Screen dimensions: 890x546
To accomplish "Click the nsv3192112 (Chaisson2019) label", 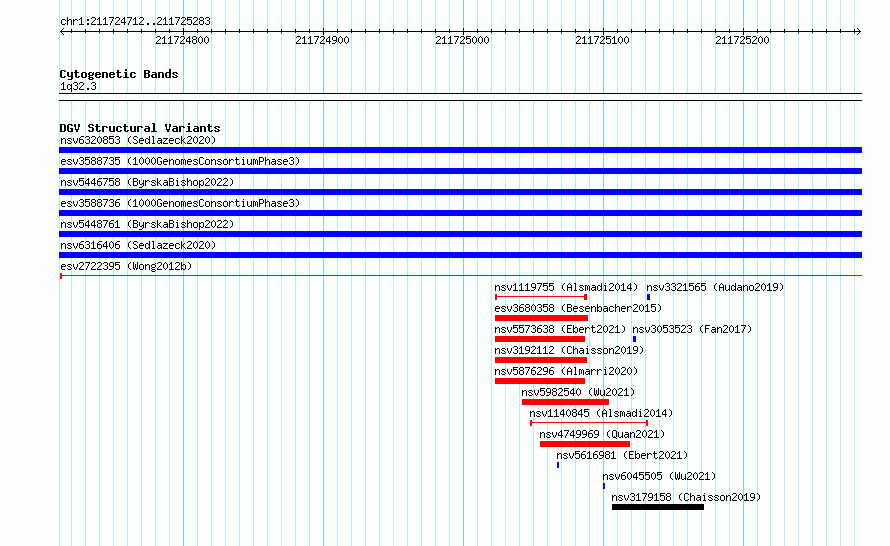I will click(569, 350).
